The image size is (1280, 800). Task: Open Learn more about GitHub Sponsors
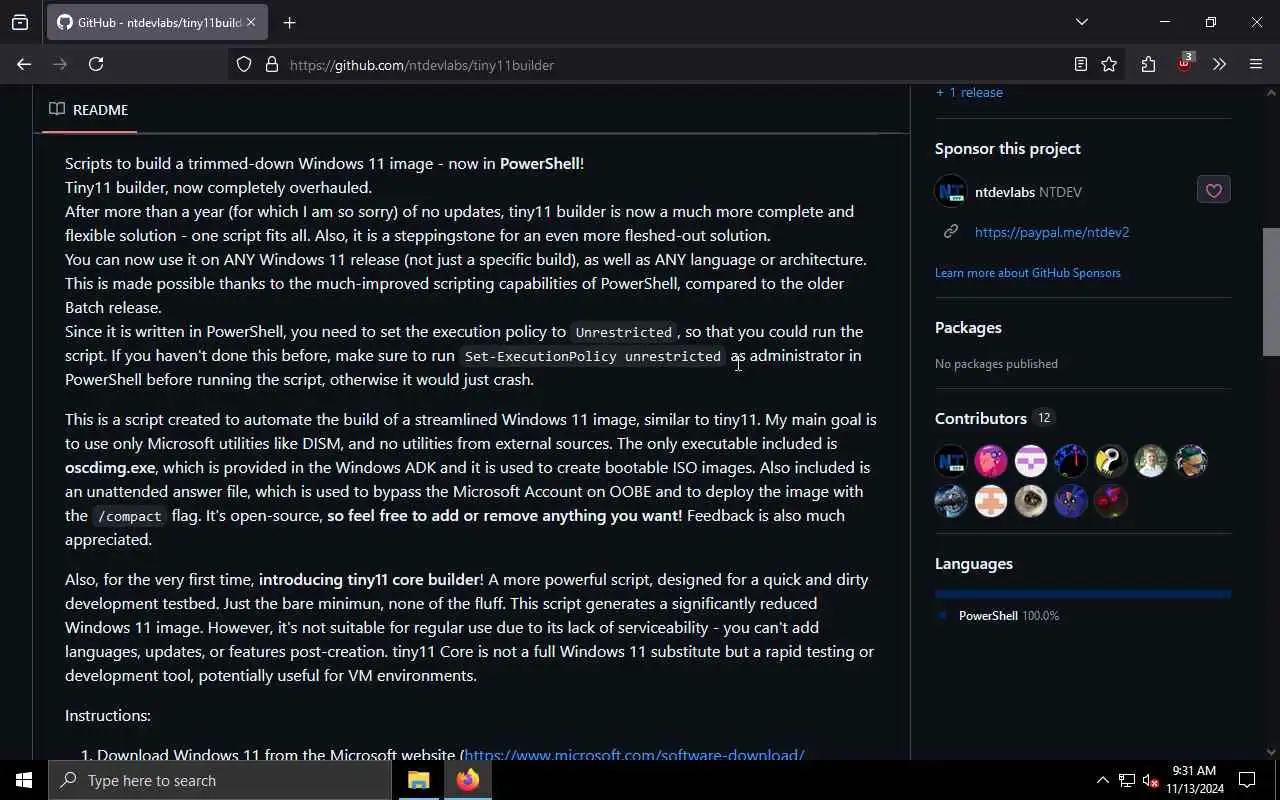pos(1027,273)
